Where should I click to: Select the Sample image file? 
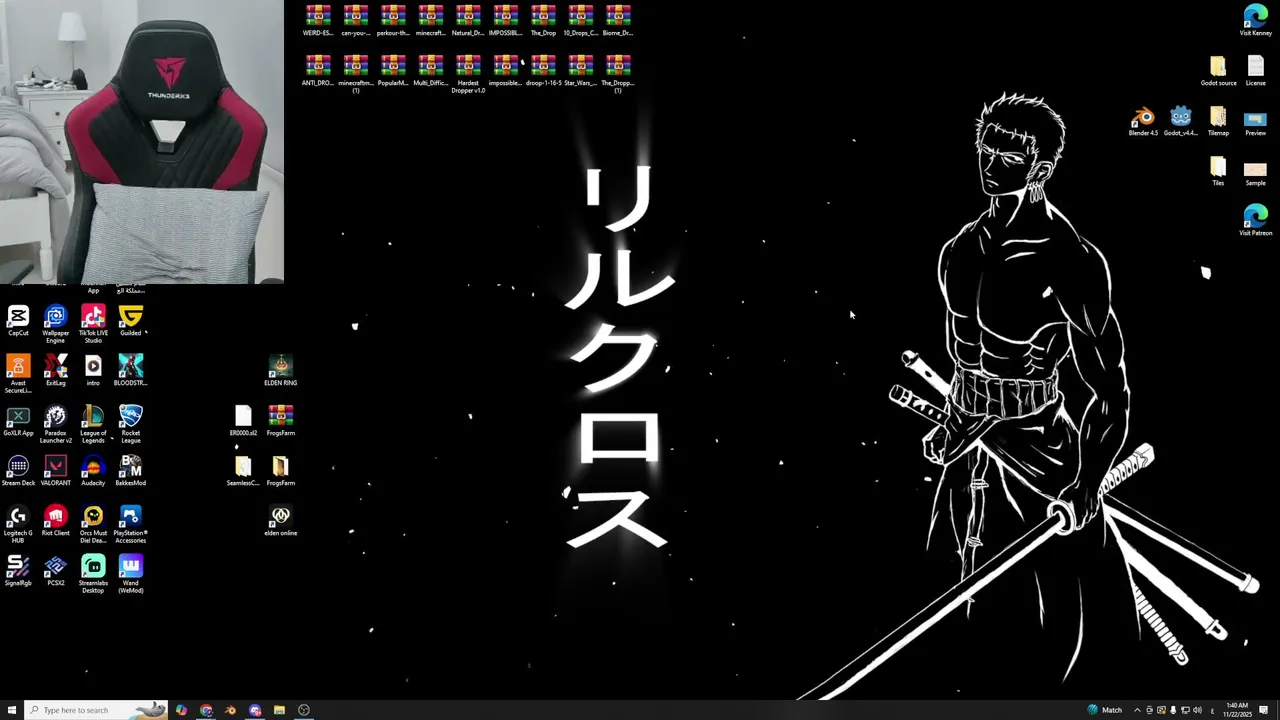click(x=1255, y=172)
